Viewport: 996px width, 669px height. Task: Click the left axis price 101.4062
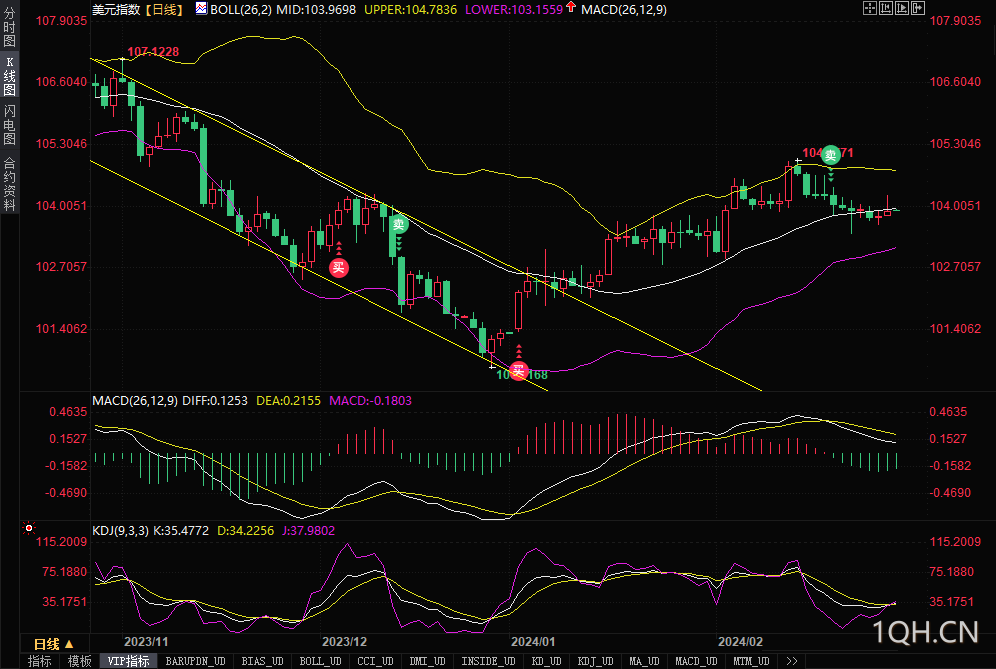[61, 328]
